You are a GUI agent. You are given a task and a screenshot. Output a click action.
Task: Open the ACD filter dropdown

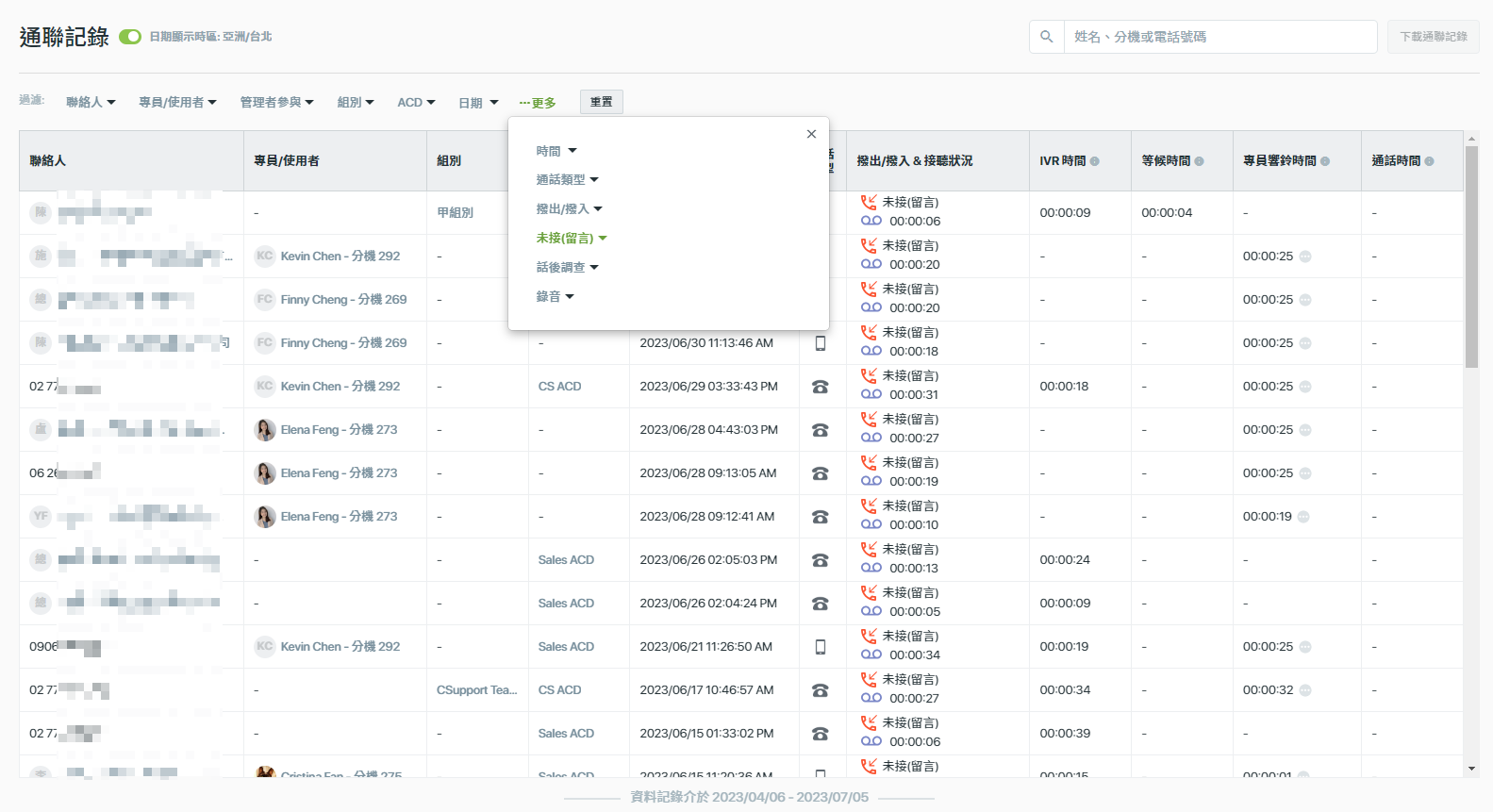click(416, 102)
